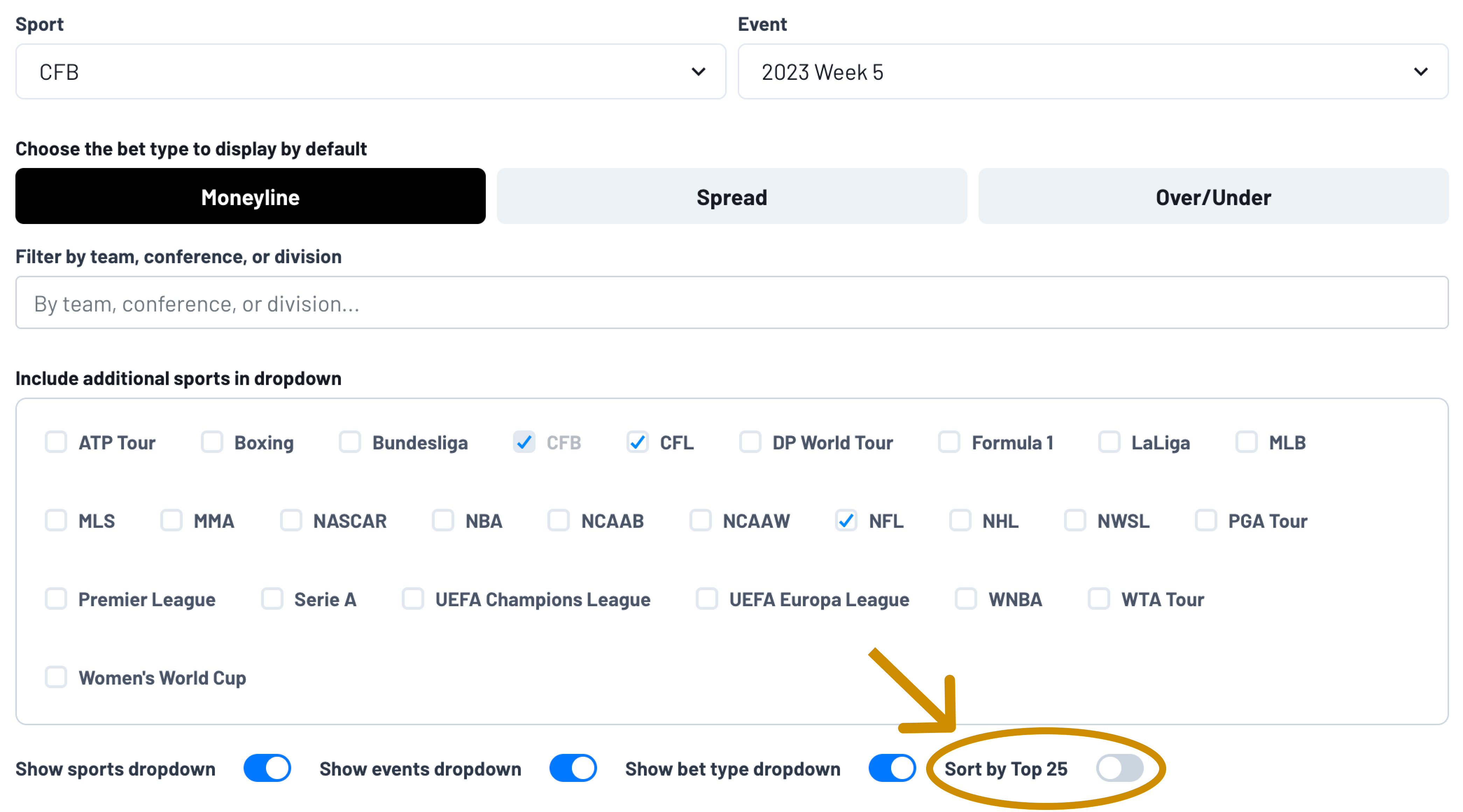Choose the Over/Under bet type
1463x812 pixels.
point(1213,196)
